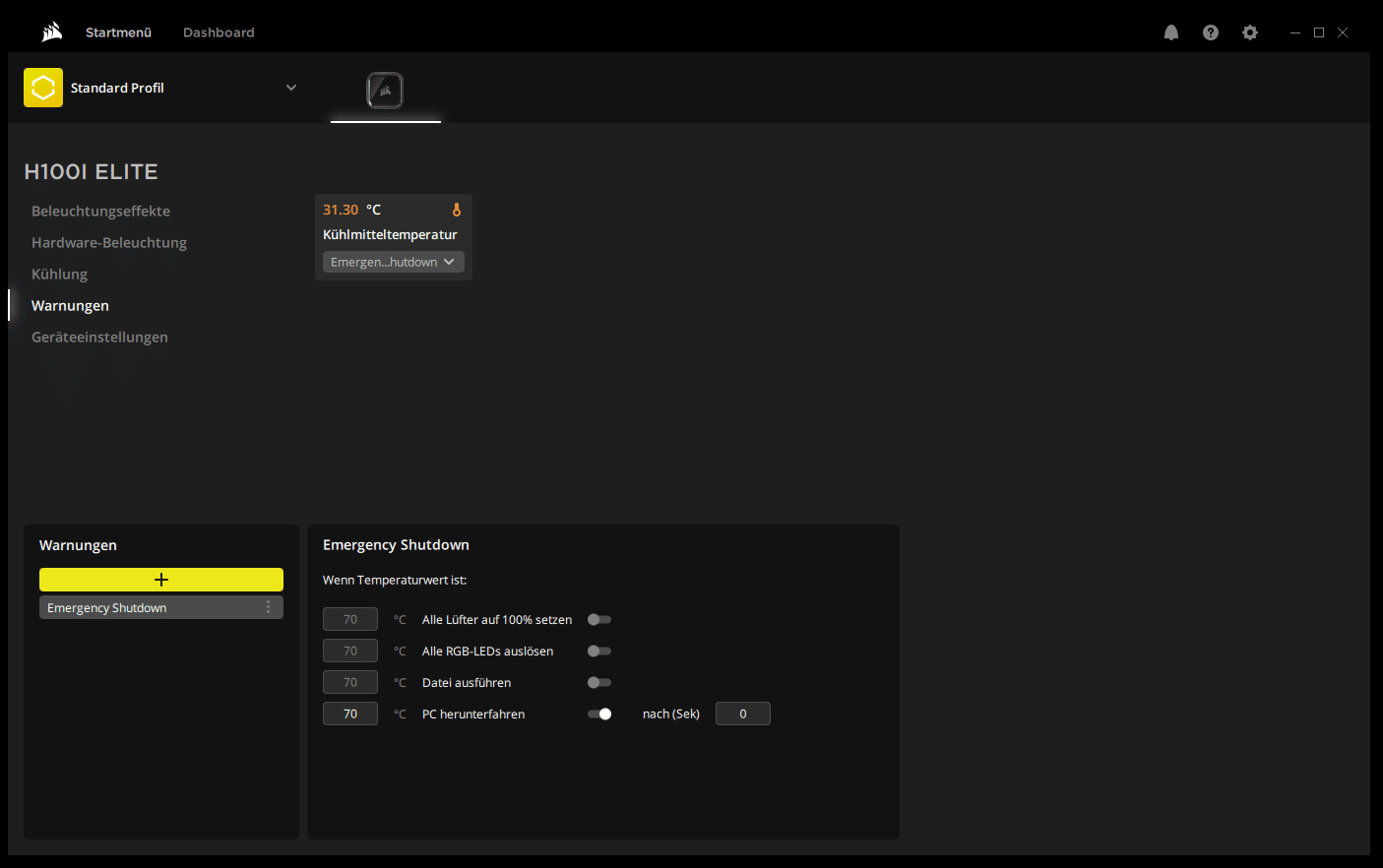Open the help question mark icon
This screenshot has height=868, width=1383.
(1211, 32)
